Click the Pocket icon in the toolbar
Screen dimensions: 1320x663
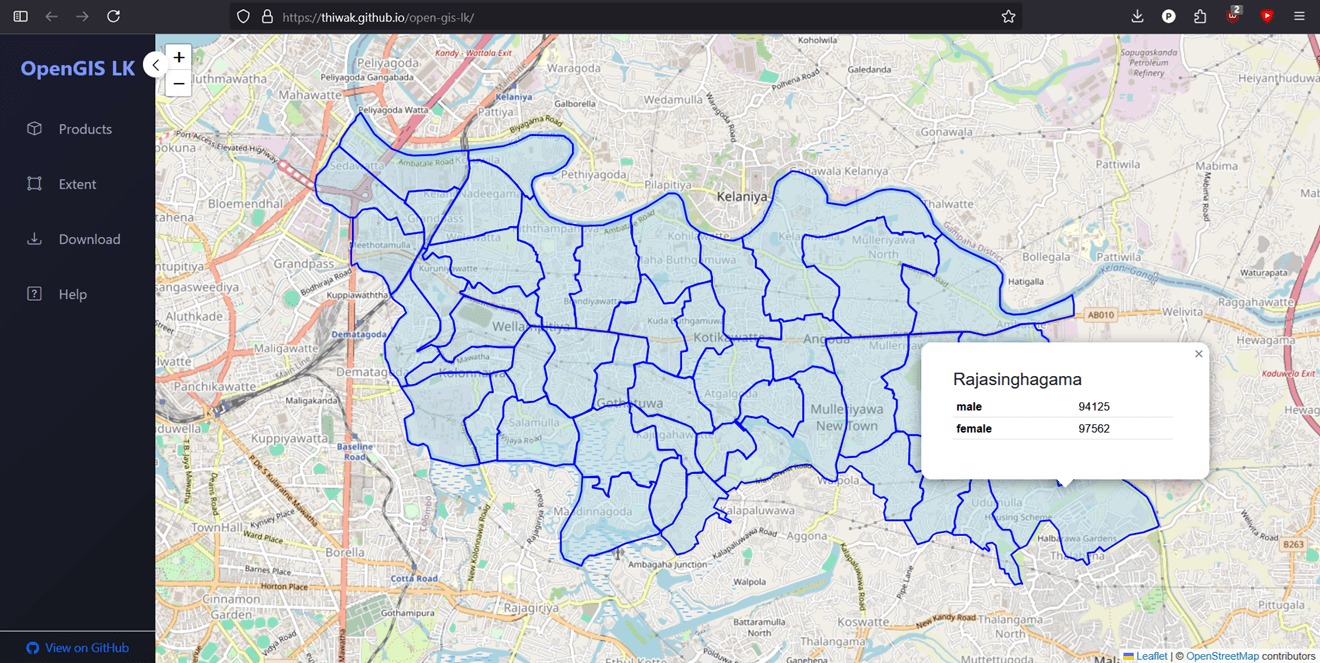[x=1168, y=16]
